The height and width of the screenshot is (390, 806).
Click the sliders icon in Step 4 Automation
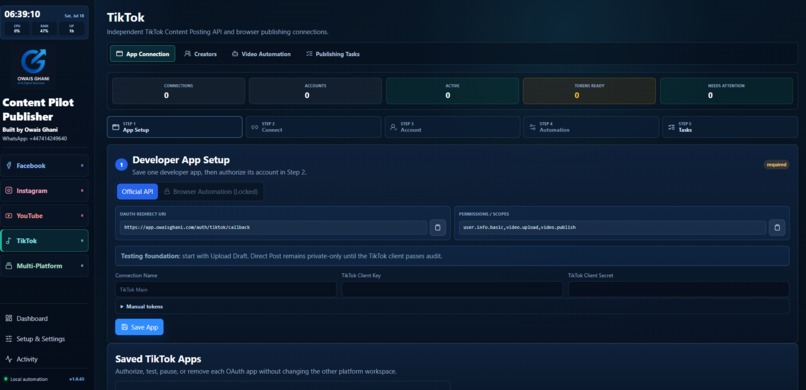532,127
